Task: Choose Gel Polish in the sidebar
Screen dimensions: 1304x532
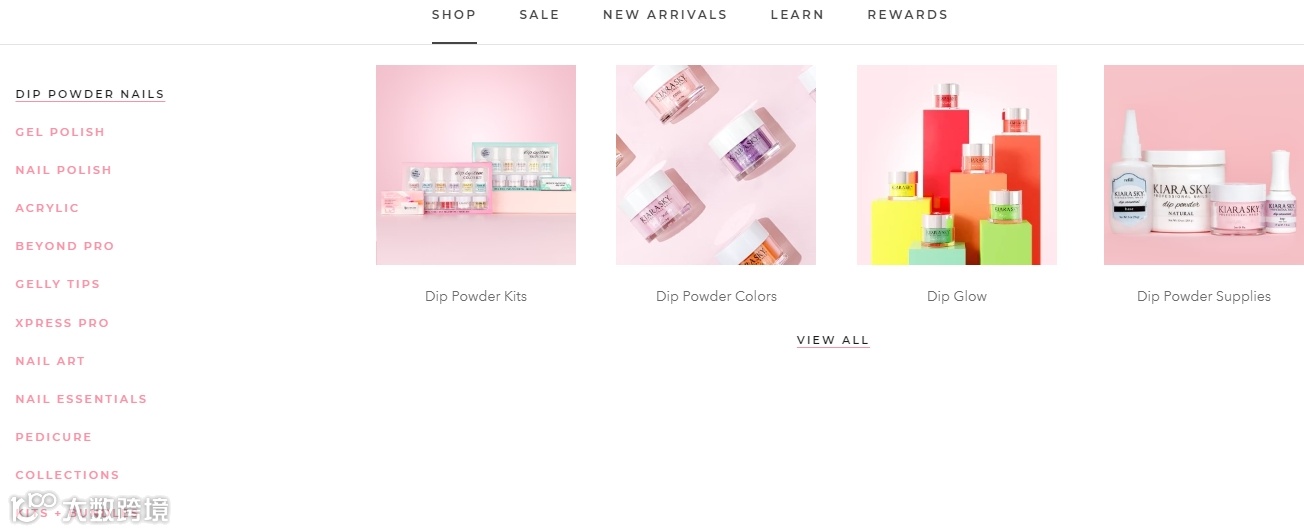Action: pos(60,132)
